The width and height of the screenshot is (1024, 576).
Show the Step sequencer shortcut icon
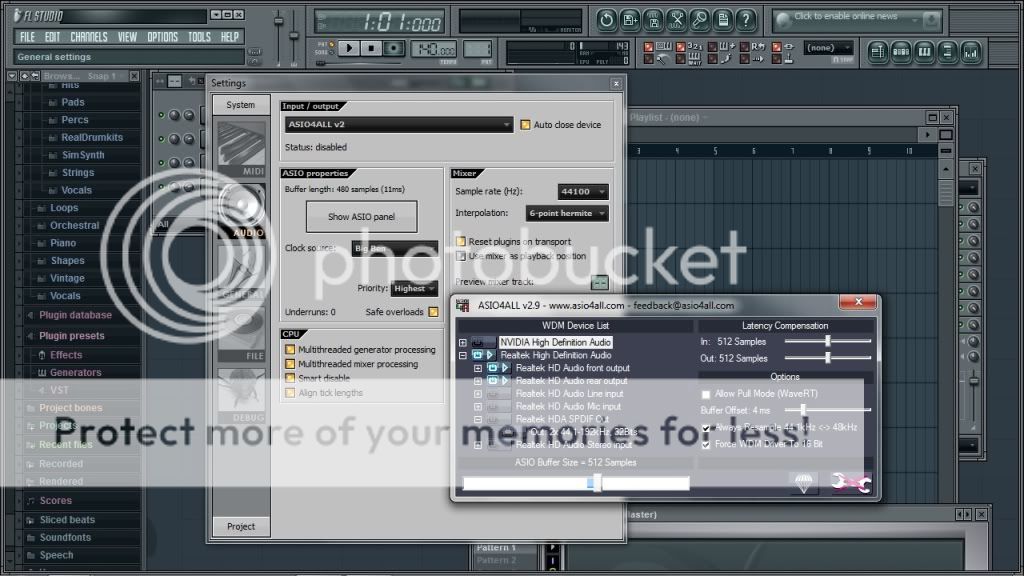[901, 52]
